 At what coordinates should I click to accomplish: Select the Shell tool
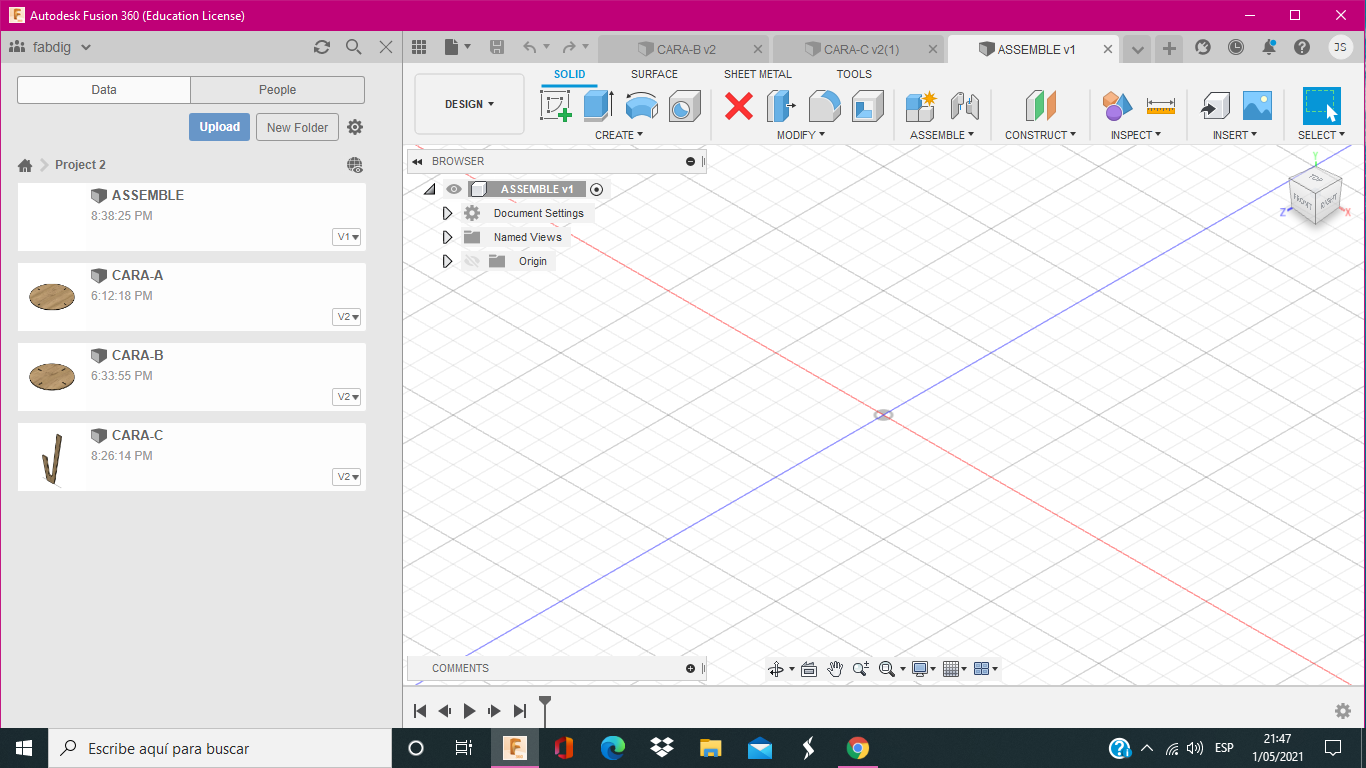pyautogui.click(x=867, y=105)
